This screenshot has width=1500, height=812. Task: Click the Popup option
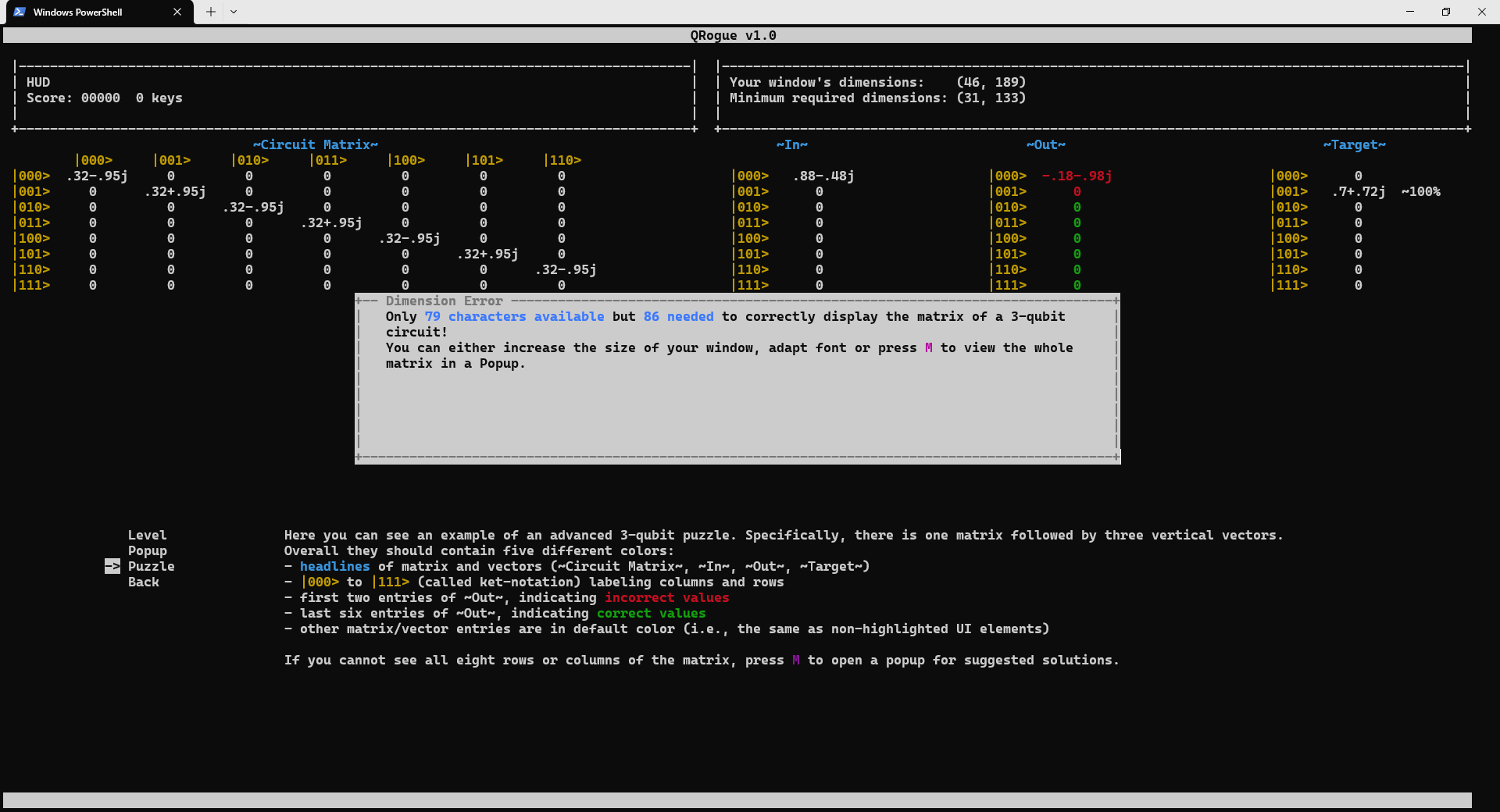pyautogui.click(x=148, y=550)
